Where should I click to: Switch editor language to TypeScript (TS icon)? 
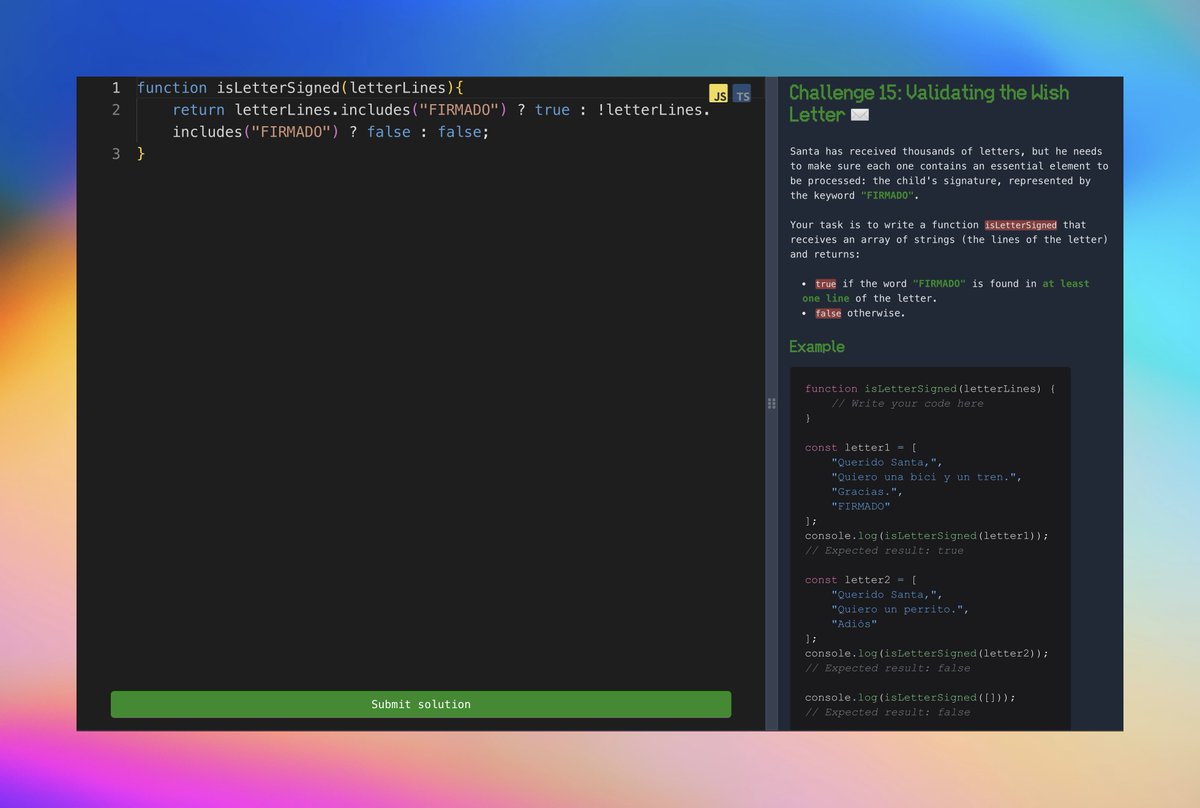tap(742, 94)
